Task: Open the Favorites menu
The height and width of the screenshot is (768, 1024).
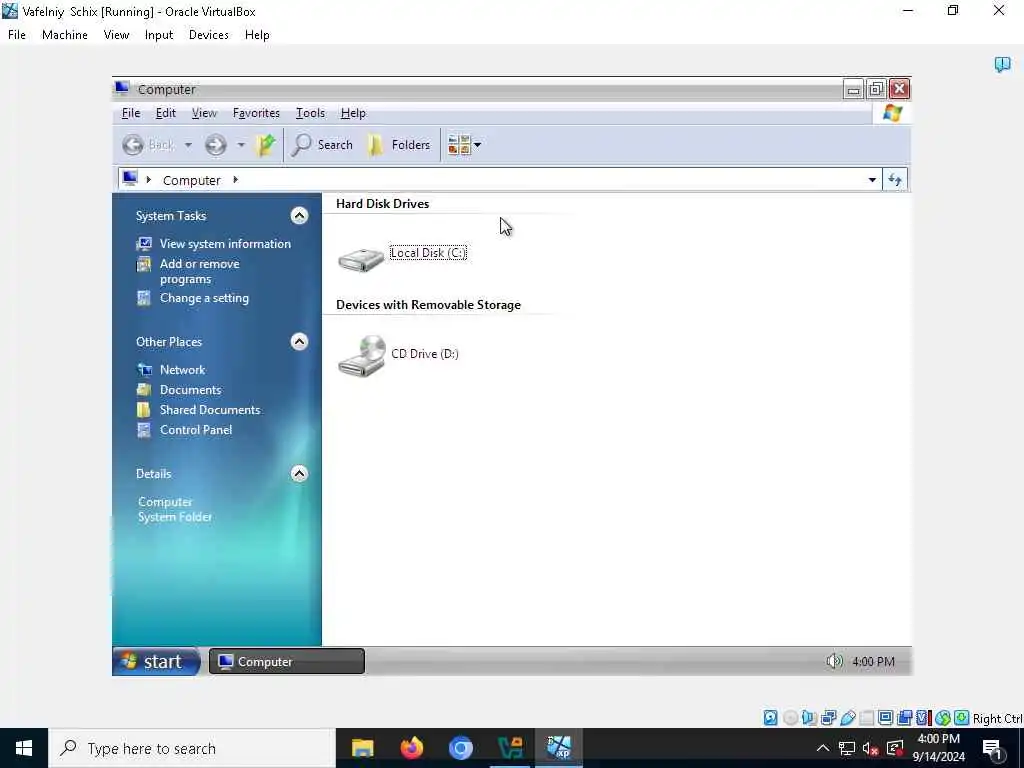Action: point(256,113)
